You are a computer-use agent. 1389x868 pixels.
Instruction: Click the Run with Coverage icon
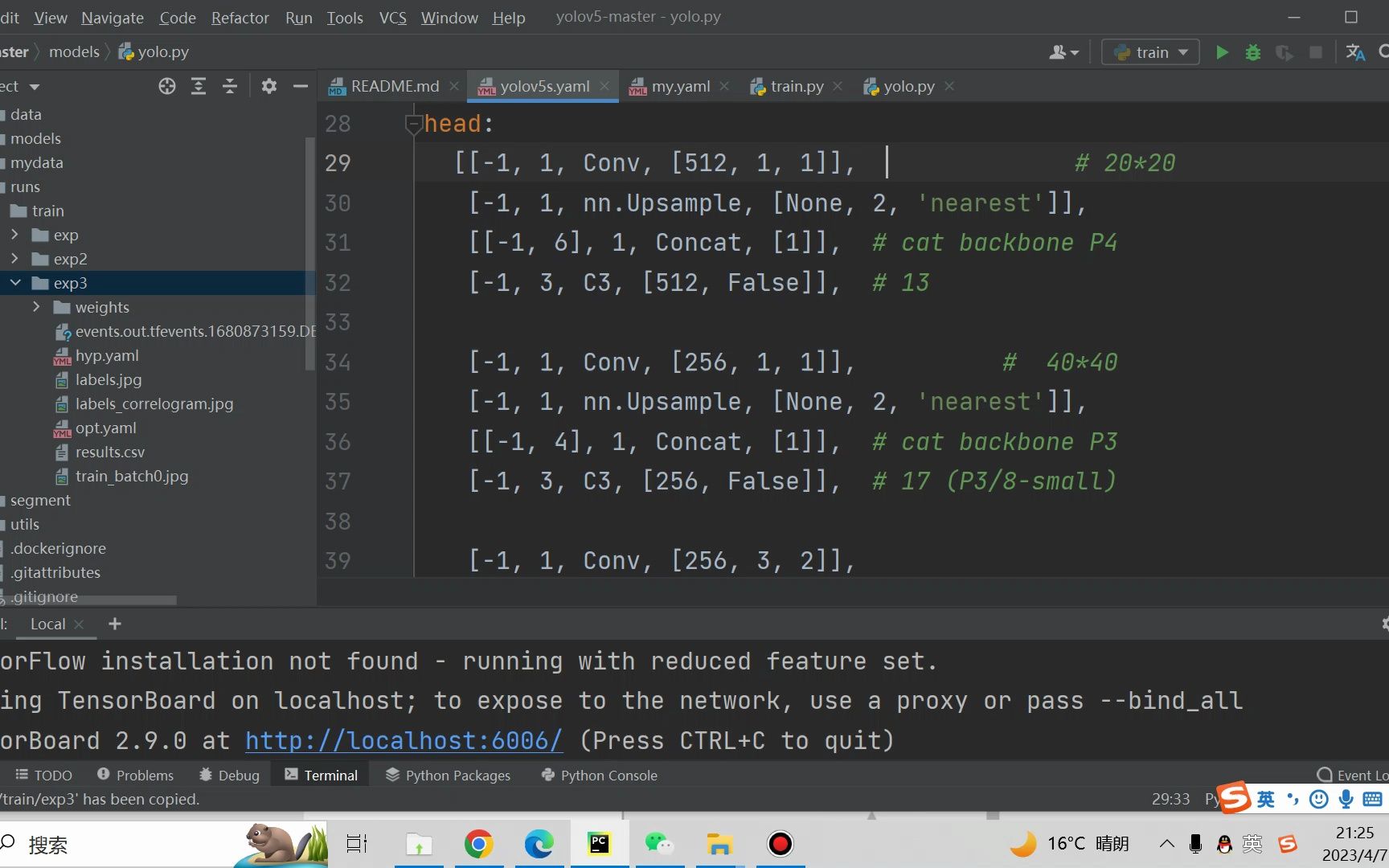(1284, 52)
